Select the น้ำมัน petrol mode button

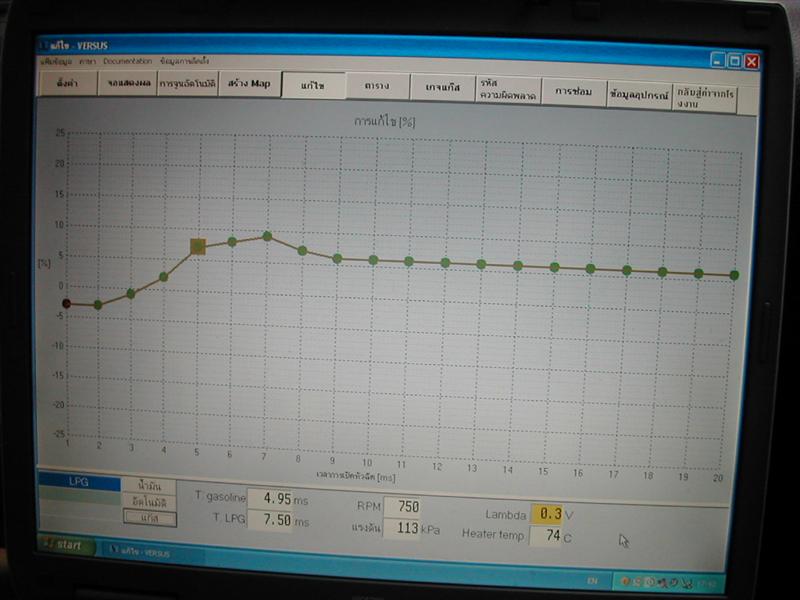(149, 486)
